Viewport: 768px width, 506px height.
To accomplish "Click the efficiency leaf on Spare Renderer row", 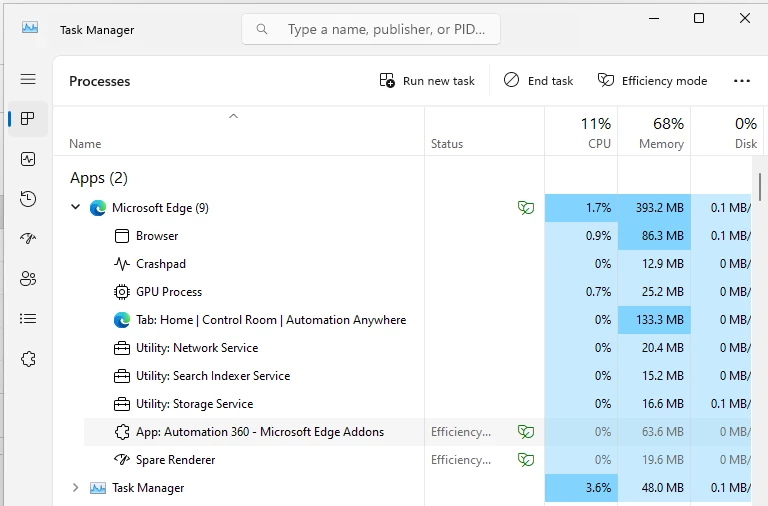I will [x=526, y=459].
